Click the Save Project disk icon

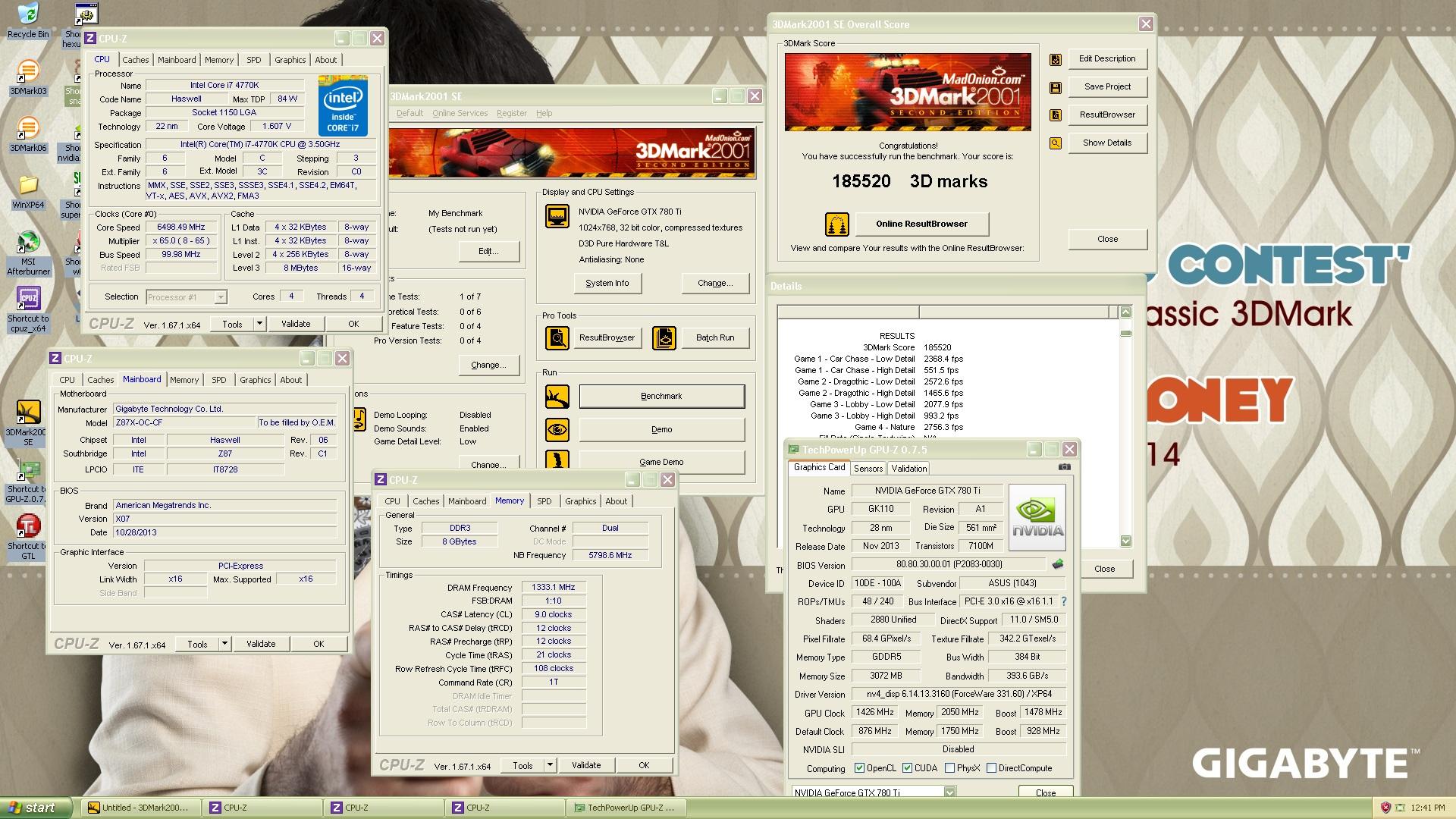click(1055, 87)
